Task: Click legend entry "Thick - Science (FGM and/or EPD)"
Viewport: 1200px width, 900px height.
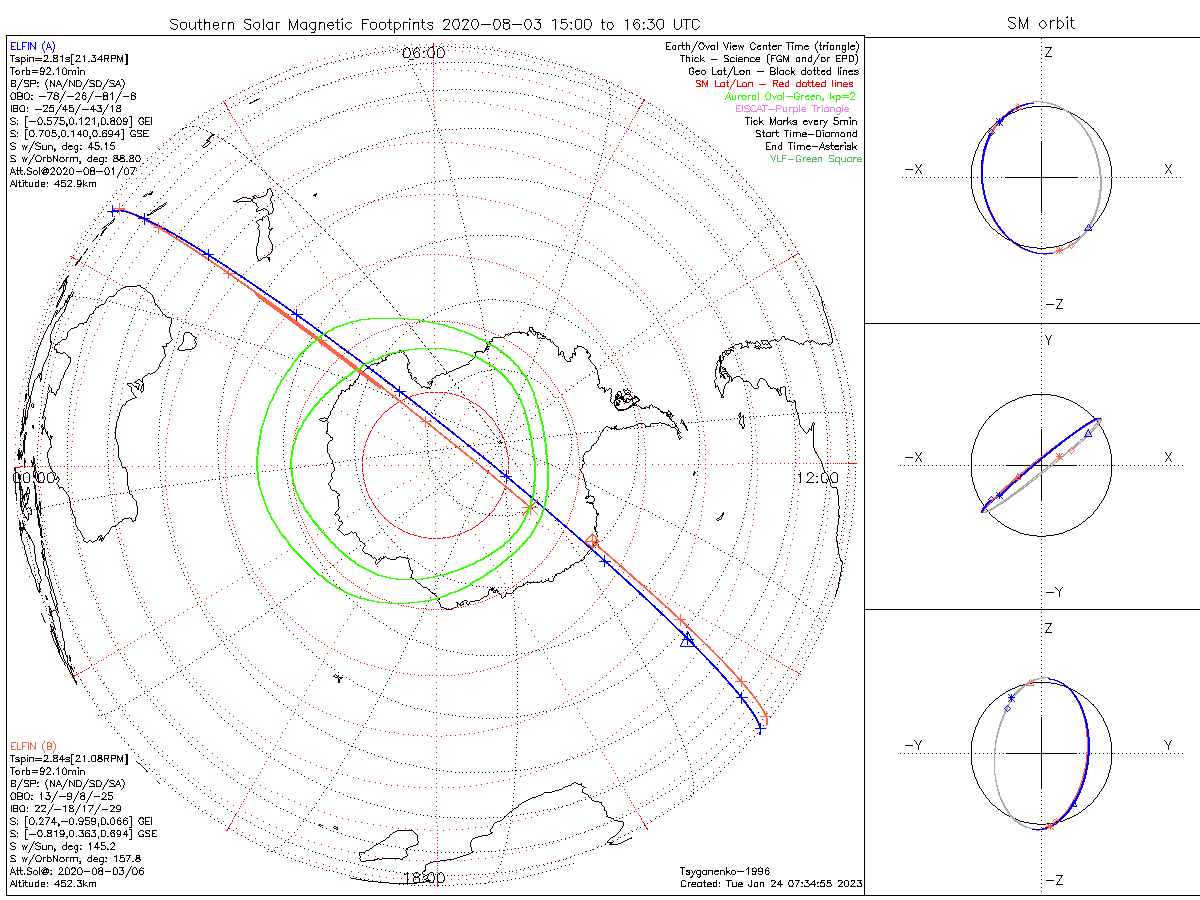Action: tap(769, 59)
